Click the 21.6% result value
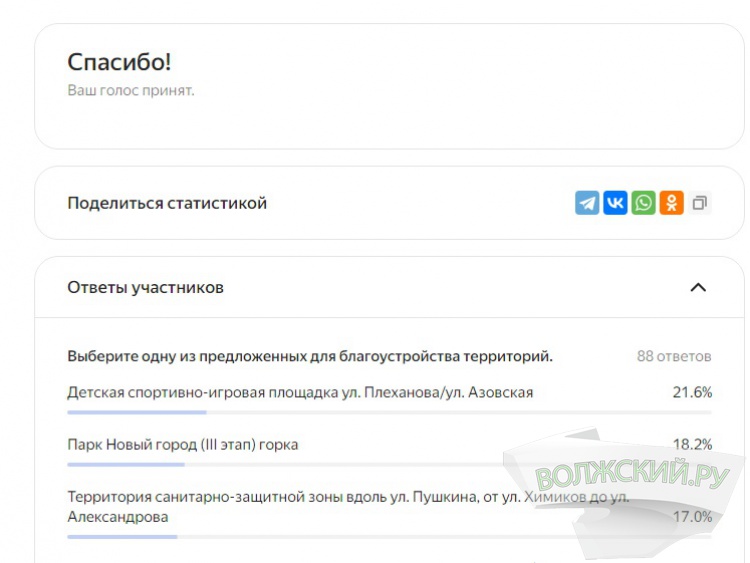The image size is (750, 563). click(692, 392)
